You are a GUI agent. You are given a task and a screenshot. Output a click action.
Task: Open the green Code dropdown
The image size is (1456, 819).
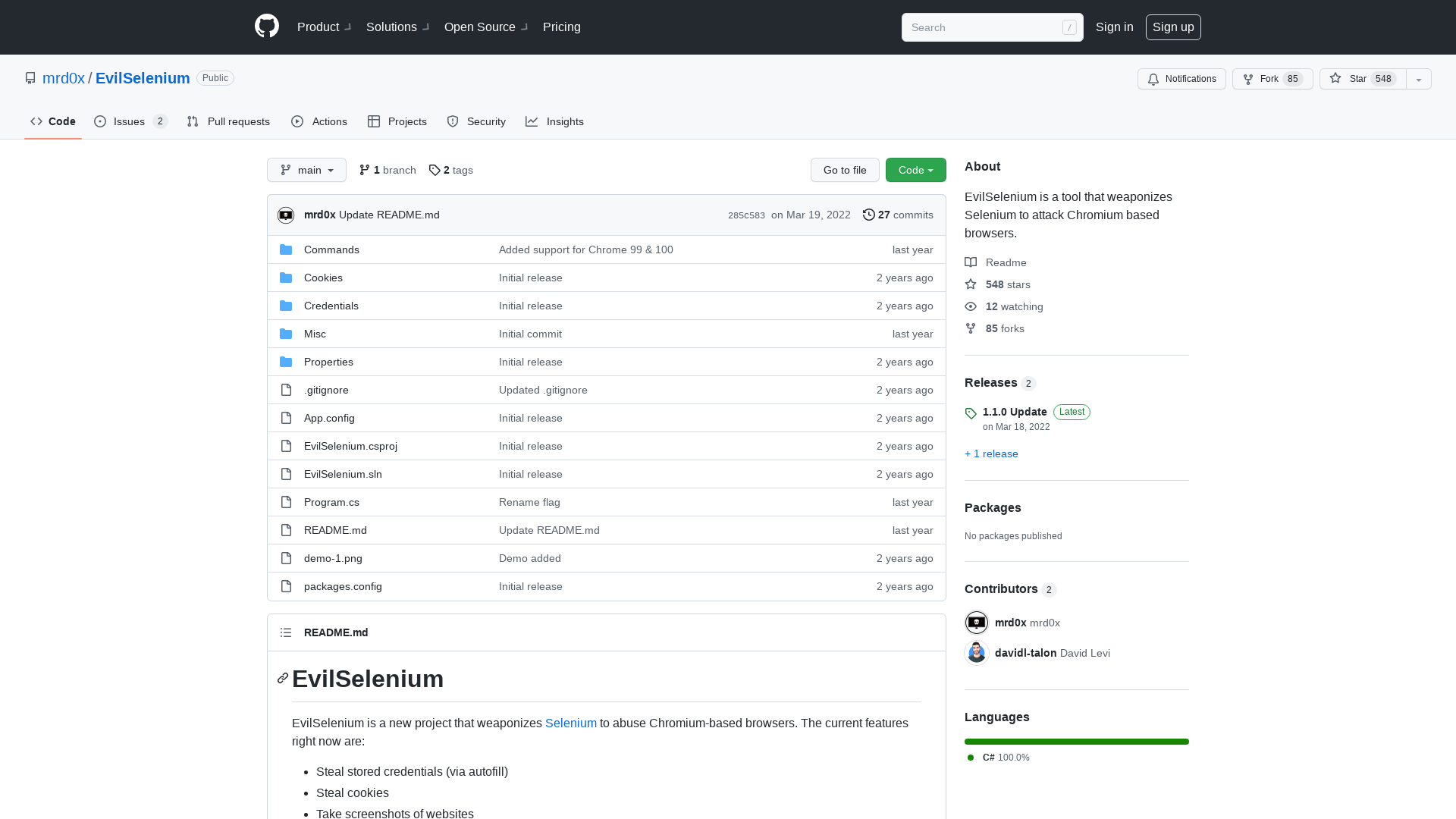[x=916, y=170]
